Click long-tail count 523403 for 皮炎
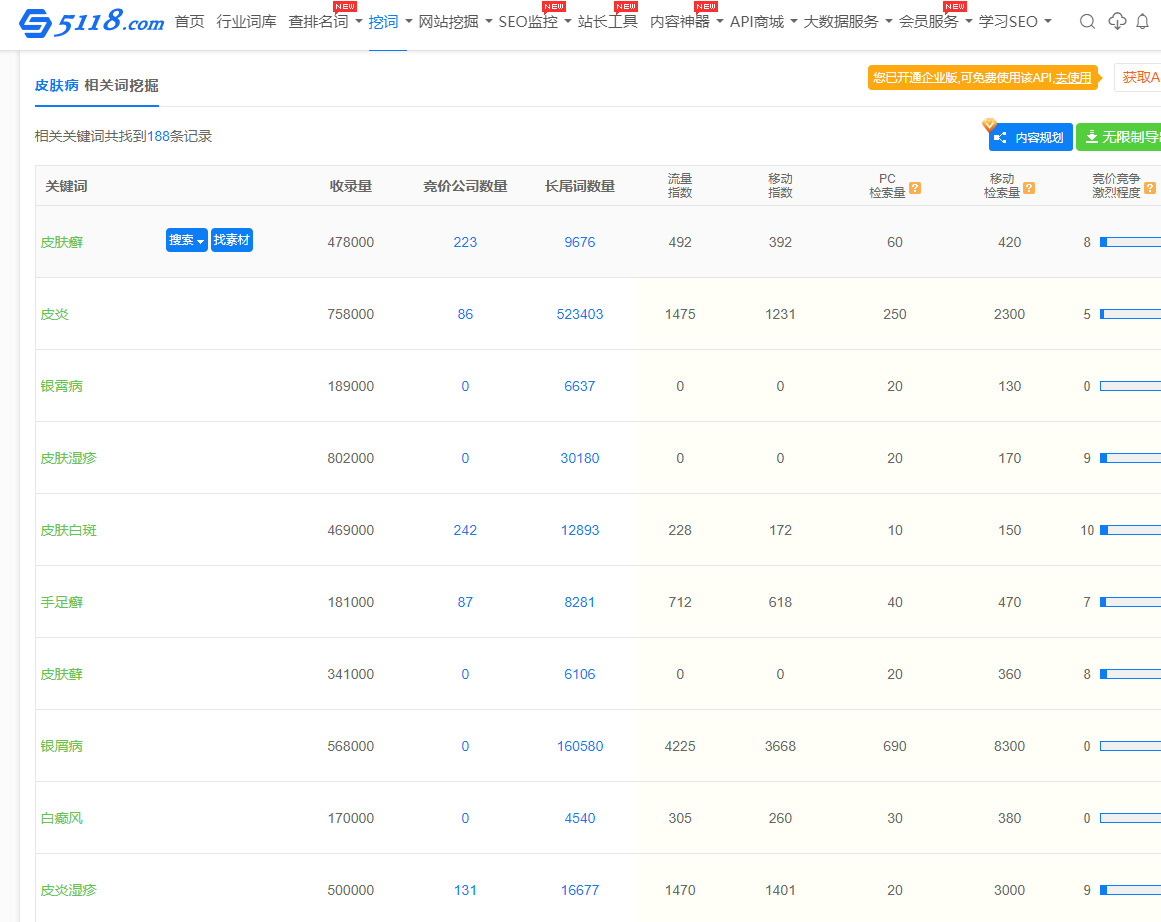 click(x=580, y=314)
